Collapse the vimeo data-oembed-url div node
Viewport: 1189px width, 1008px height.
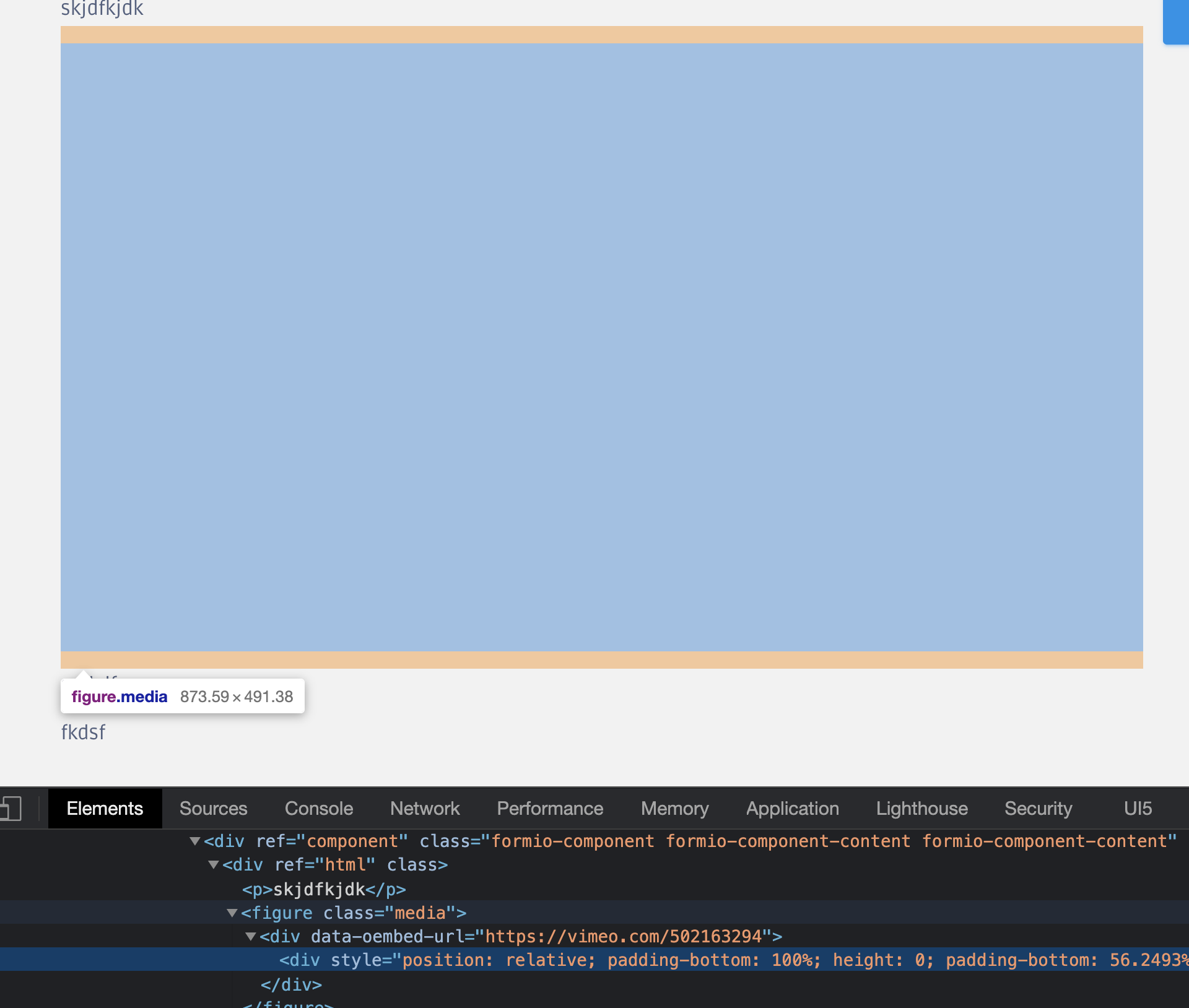coord(251,936)
